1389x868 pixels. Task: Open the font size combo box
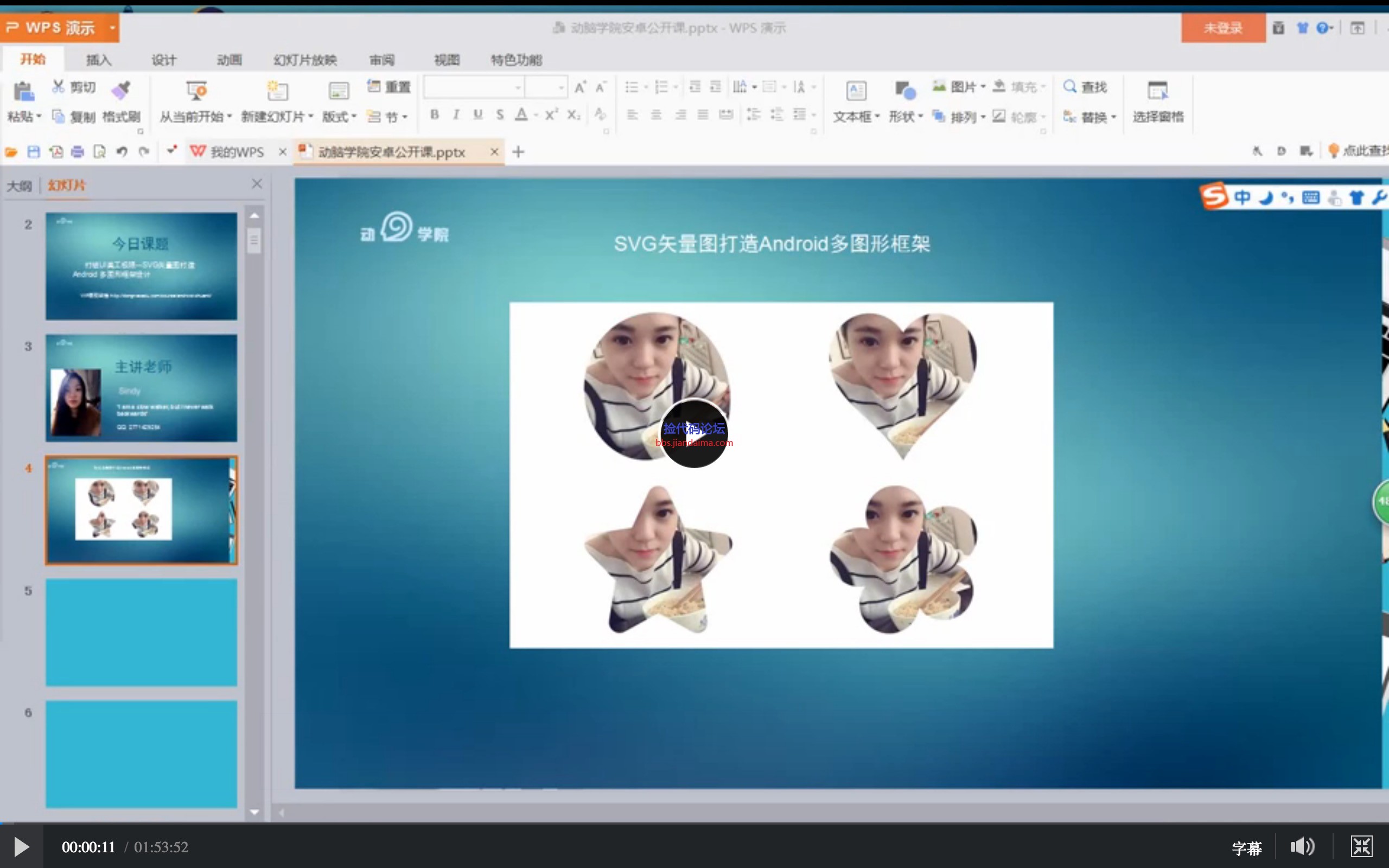pyautogui.click(x=546, y=87)
